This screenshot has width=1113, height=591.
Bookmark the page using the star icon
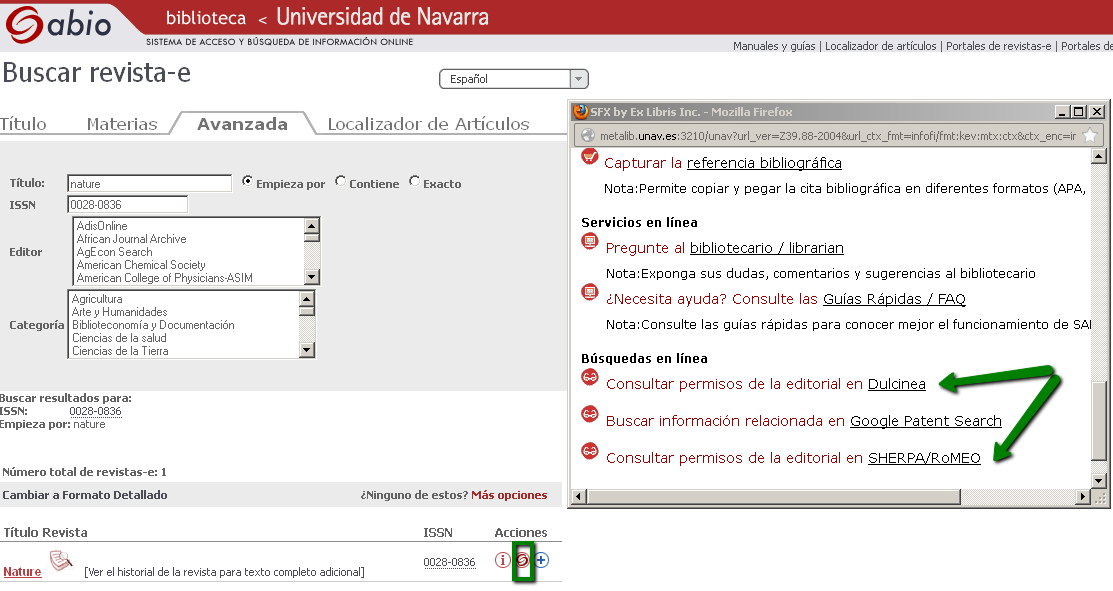[x=1089, y=136]
